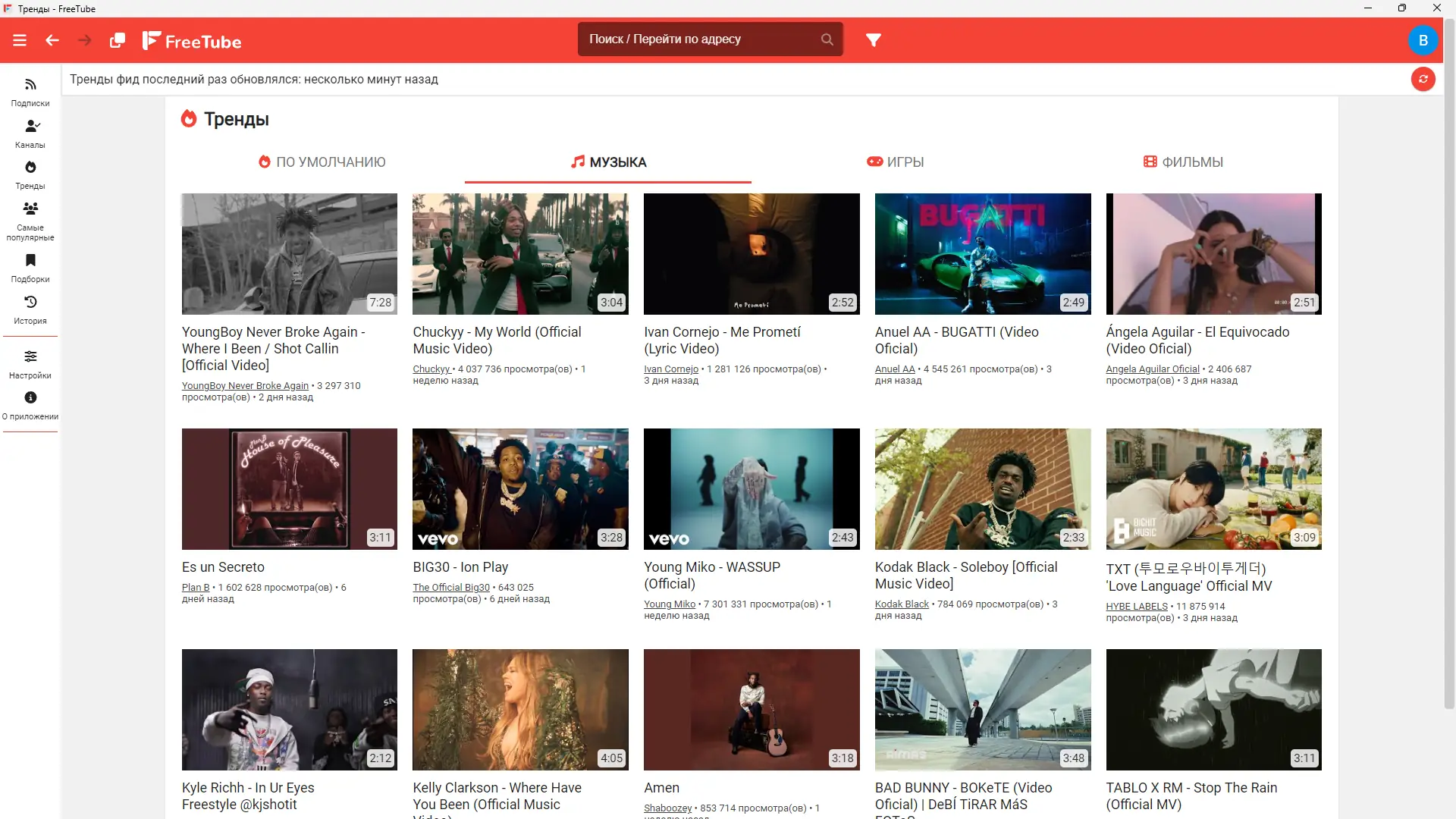
Task: Toggle the hamburger side menu
Action: coord(20,40)
